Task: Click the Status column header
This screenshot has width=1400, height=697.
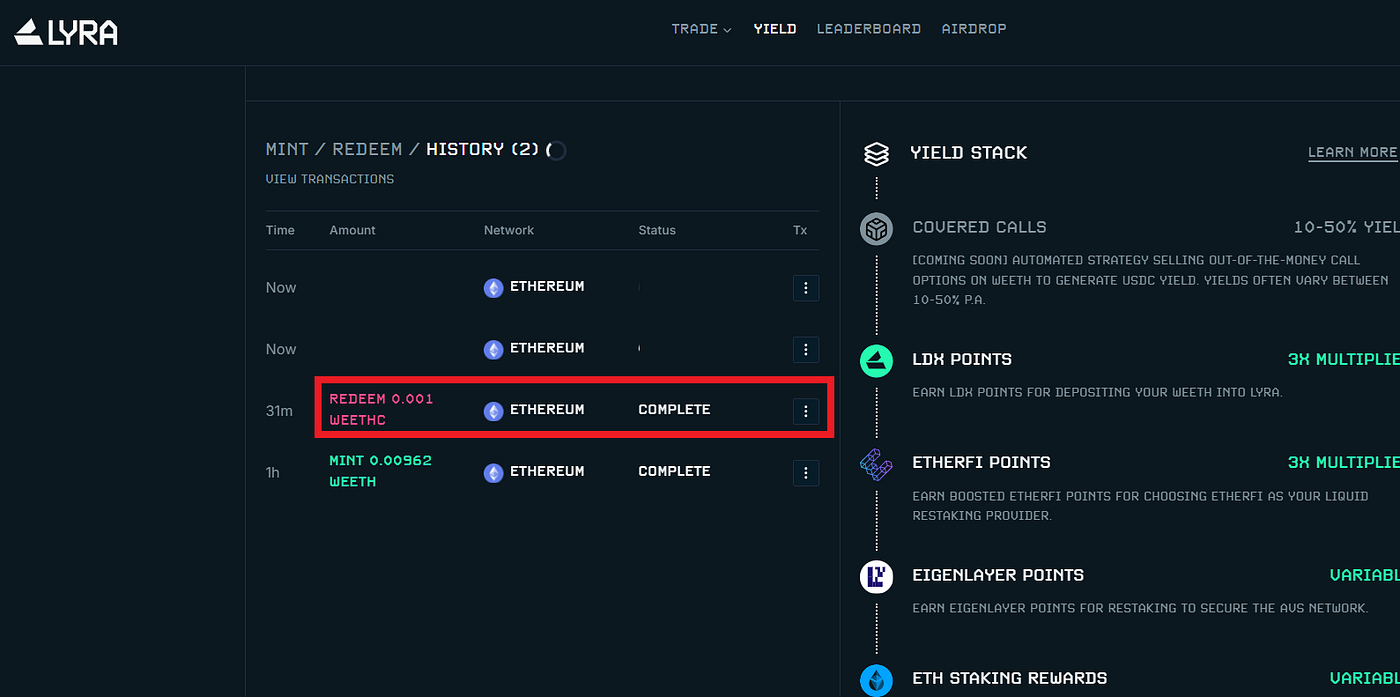Action: 657,230
